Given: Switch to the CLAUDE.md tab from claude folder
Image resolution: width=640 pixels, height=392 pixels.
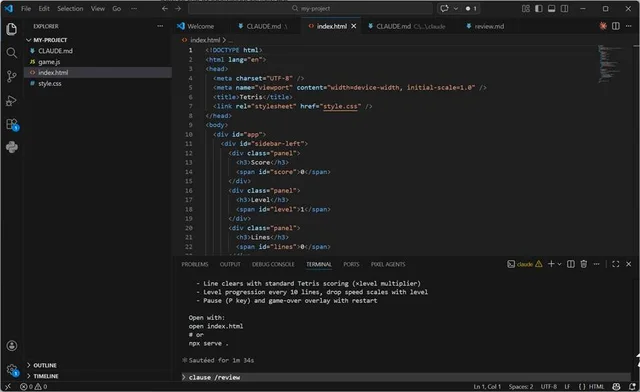Looking at the screenshot, I should [x=407, y=26].
